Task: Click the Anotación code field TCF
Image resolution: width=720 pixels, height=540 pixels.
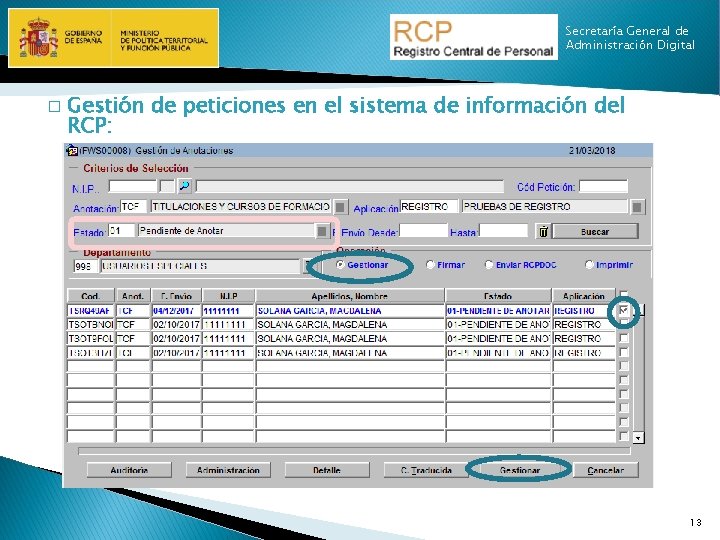Action: point(133,207)
